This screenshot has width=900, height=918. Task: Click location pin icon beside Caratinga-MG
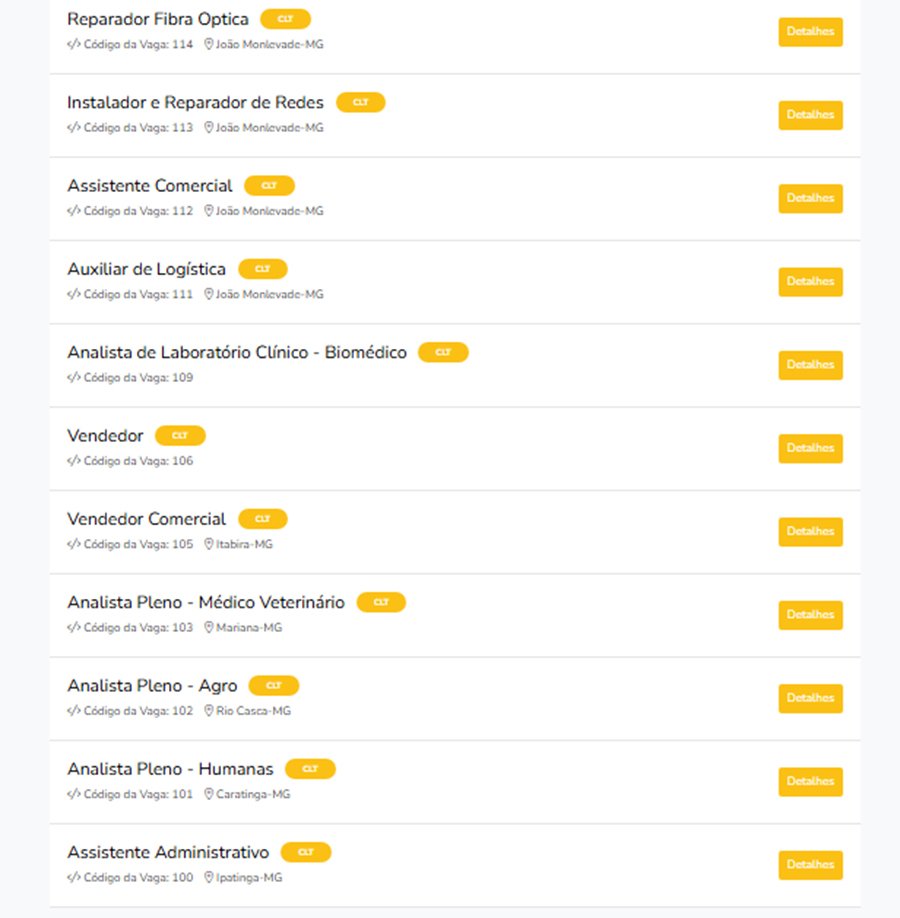209,795
